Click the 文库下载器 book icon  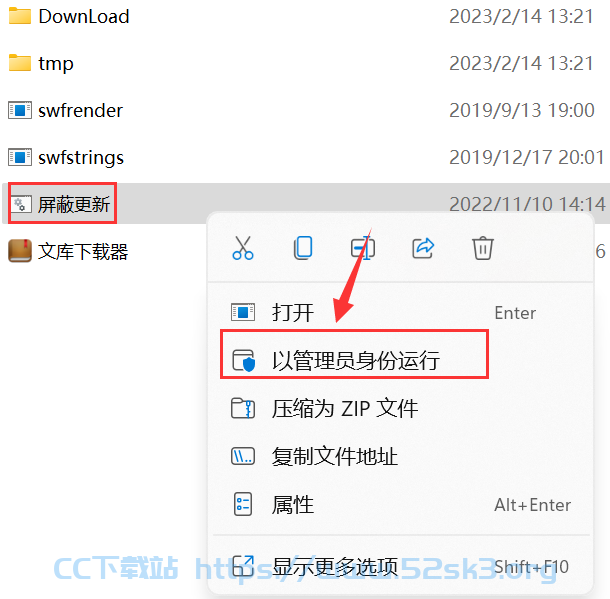coord(20,251)
